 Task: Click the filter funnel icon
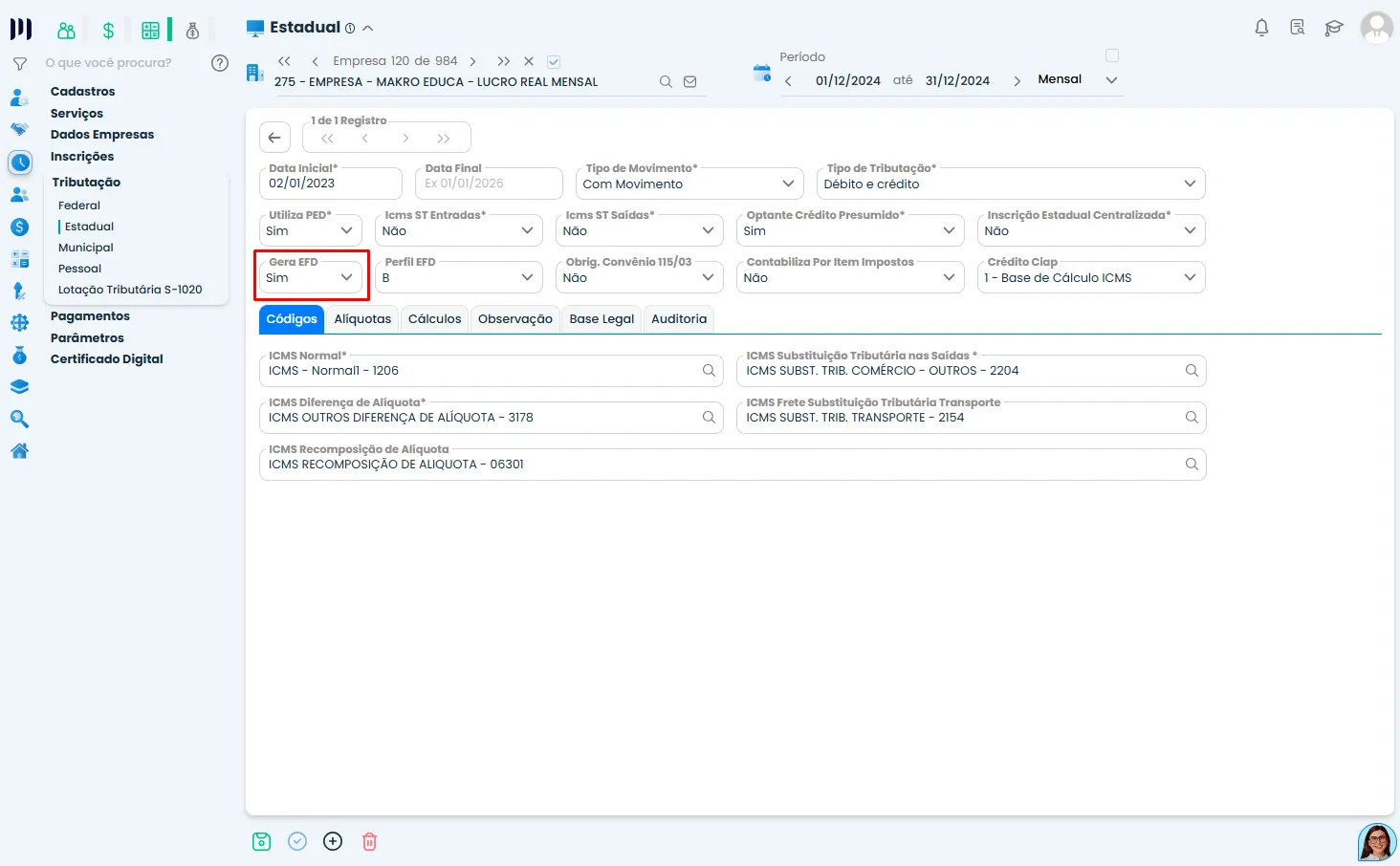pos(19,64)
